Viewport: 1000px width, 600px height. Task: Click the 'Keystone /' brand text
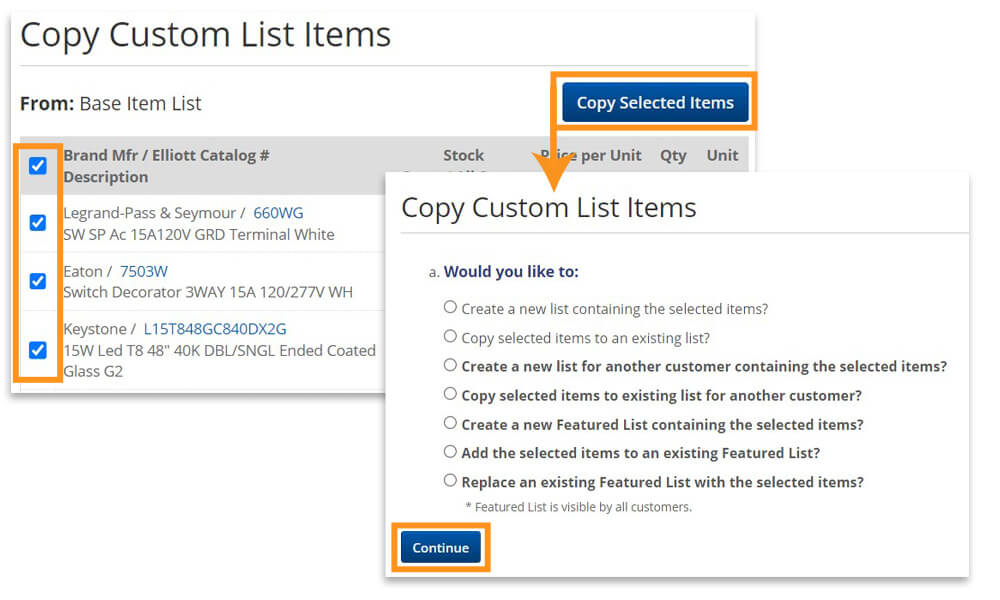point(99,329)
